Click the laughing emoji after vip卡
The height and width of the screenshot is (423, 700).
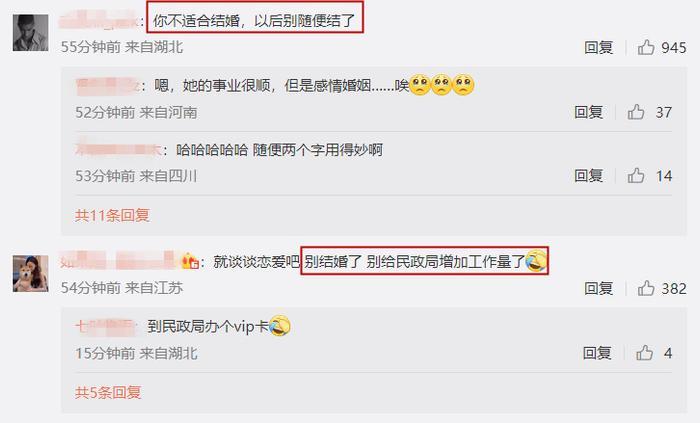click(280, 326)
